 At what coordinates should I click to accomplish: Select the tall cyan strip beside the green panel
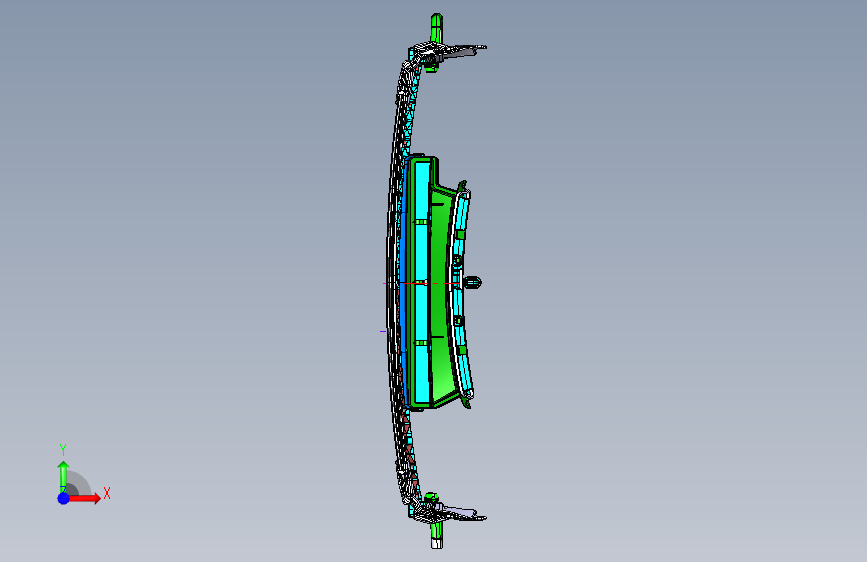point(422,282)
